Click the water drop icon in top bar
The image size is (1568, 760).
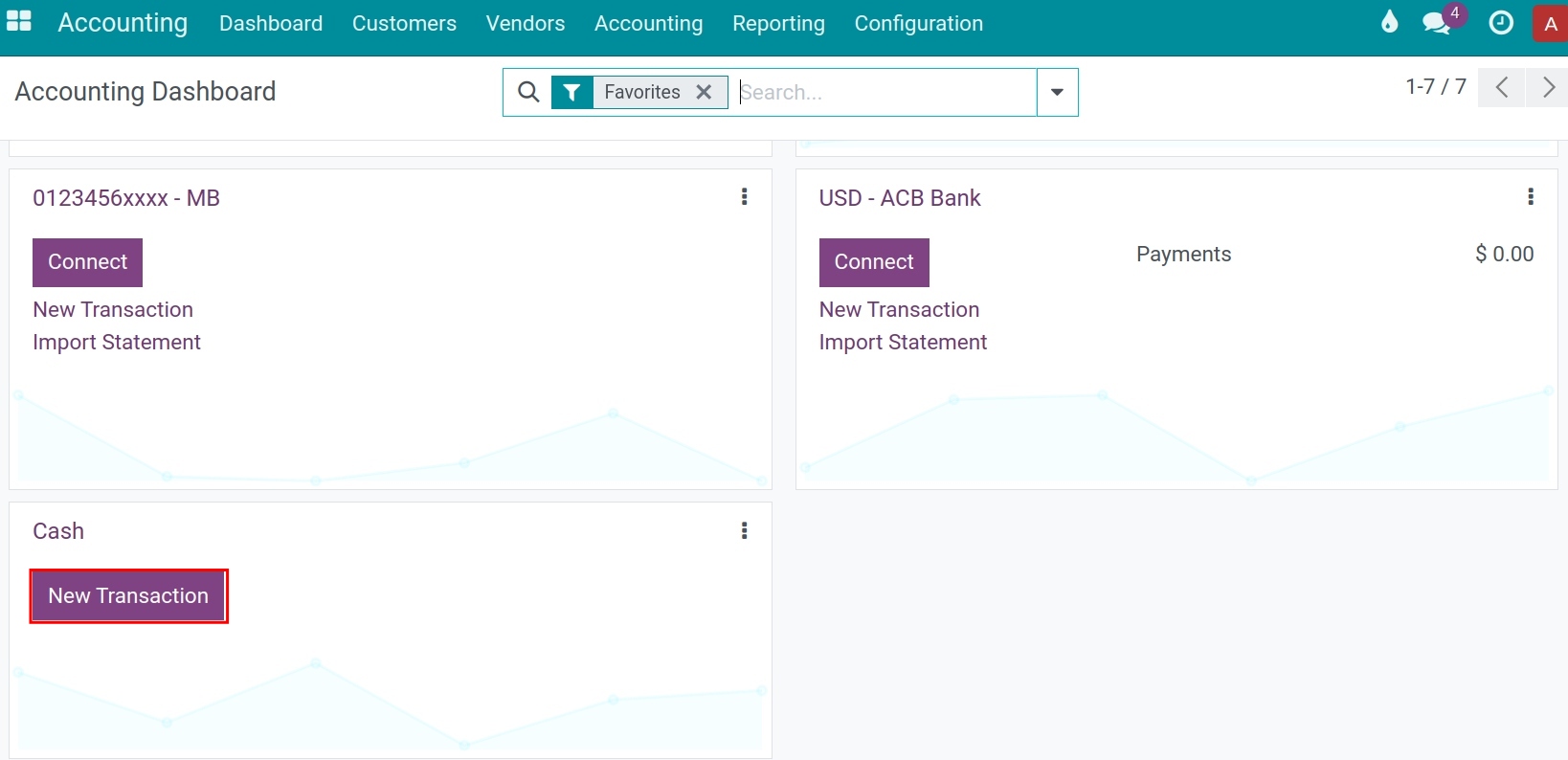[1389, 22]
